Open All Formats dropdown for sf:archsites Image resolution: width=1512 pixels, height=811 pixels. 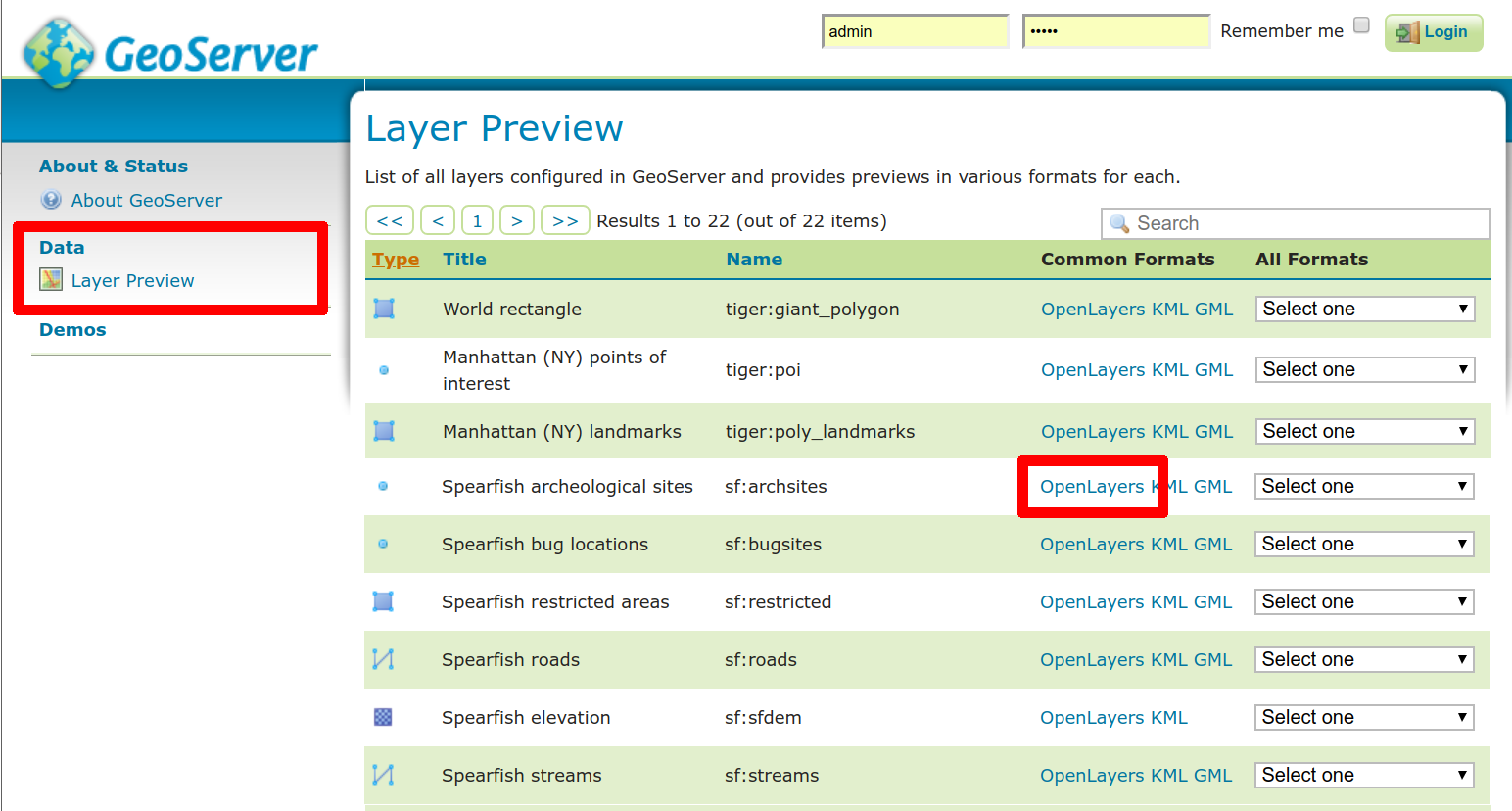(1364, 486)
